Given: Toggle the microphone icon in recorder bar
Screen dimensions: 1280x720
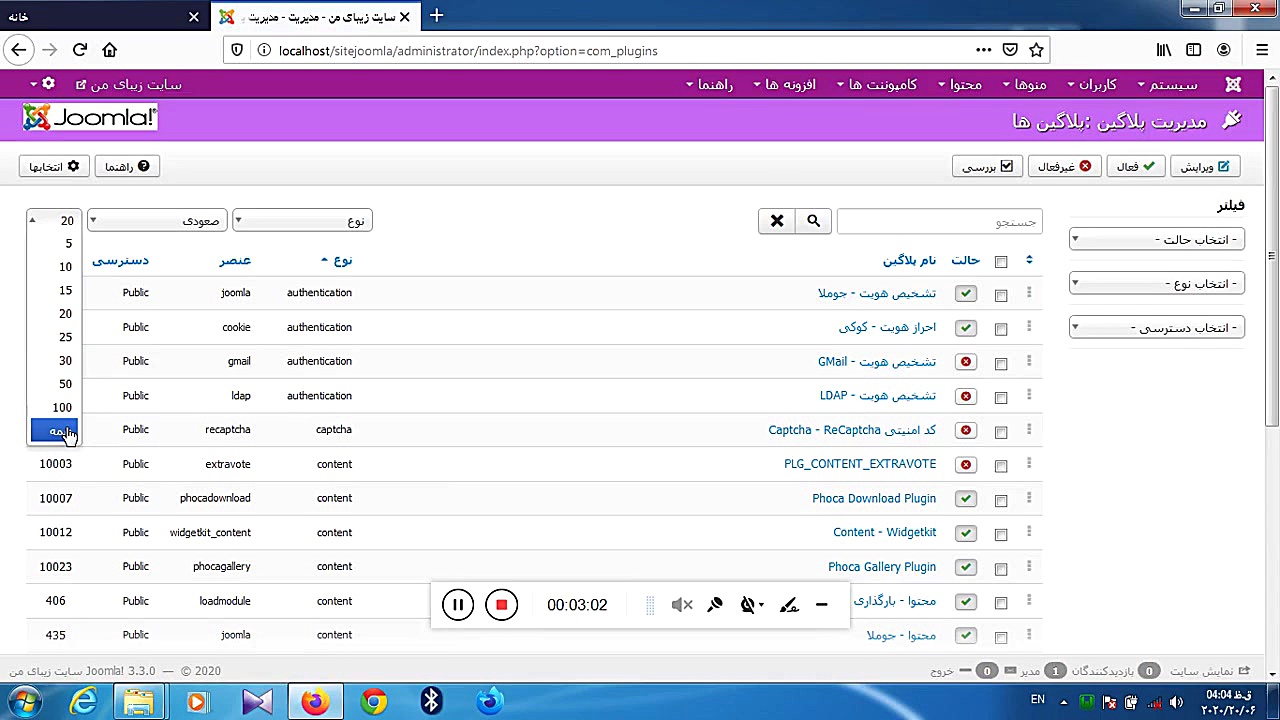Looking at the screenshot, I should [715, 605].
